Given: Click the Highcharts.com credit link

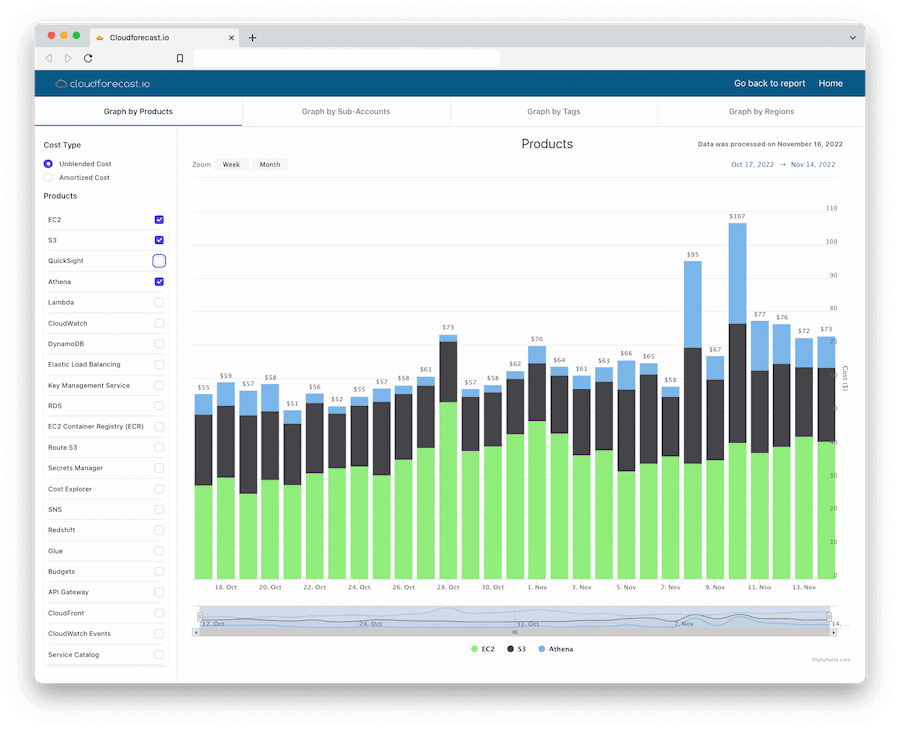Looking at the screenshot, I should [x=831, y=660].
